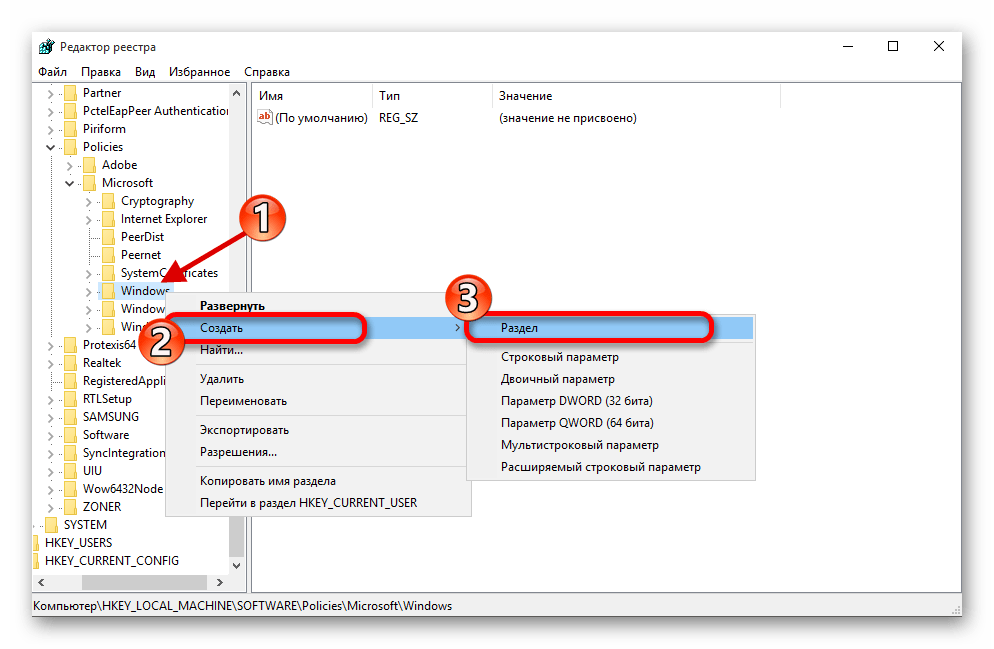
Task: Expand the Partner tree node
Action: (51, 93)
